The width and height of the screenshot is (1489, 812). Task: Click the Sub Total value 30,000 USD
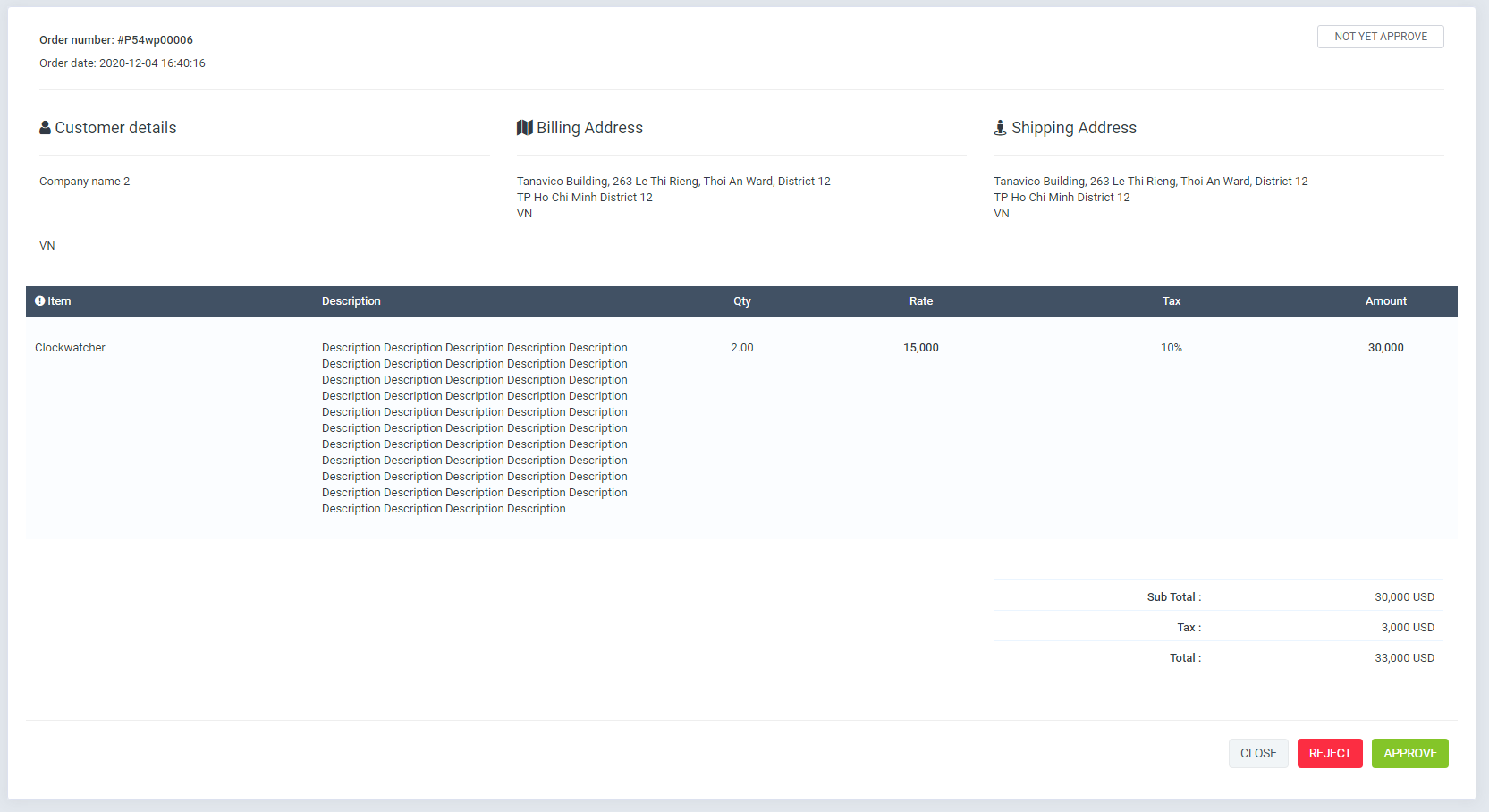coord(1404,596)
